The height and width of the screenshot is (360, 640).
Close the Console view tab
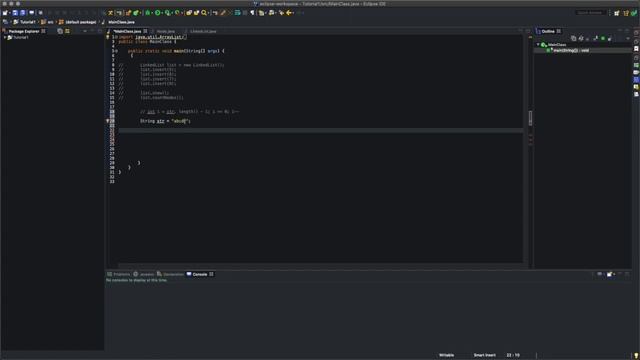[211, 274]
